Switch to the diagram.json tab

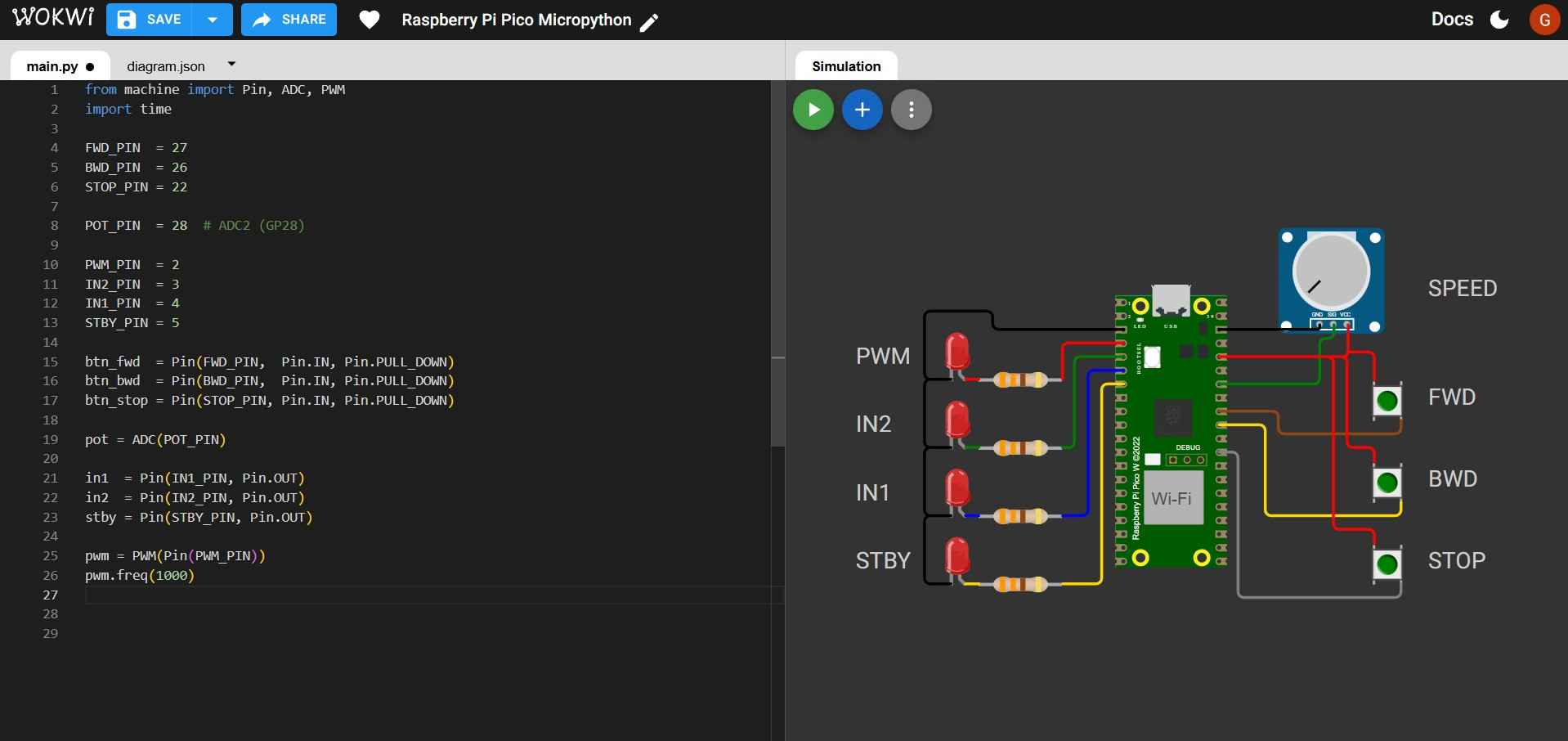tap(165, 66)
